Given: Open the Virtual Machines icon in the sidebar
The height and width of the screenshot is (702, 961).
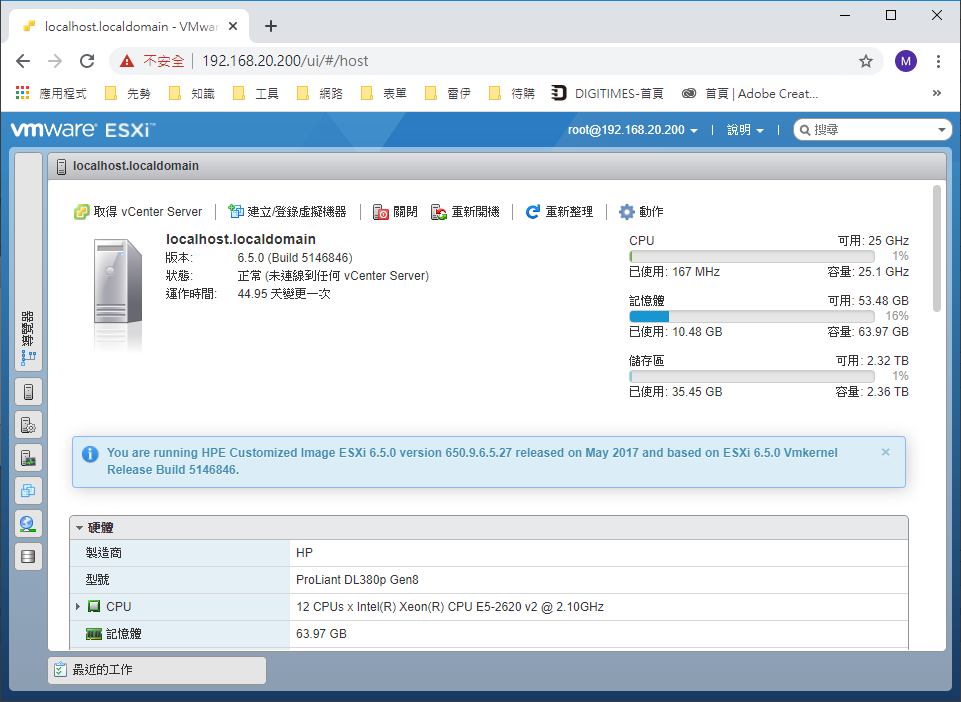Looking at the screenshot, I should 28,491.
